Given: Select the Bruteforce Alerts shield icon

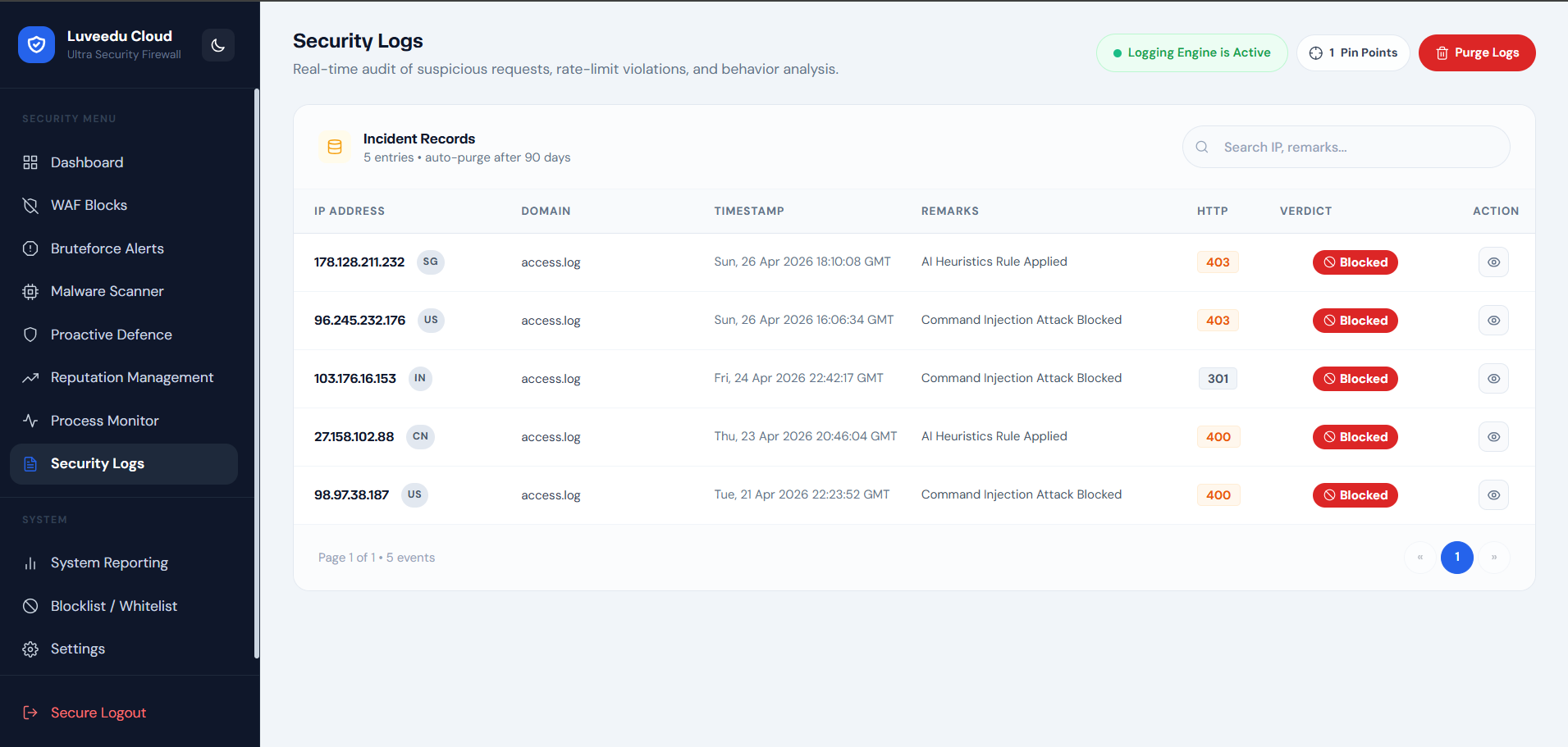Looking at the screenshot, I should (x=30, y=248).
